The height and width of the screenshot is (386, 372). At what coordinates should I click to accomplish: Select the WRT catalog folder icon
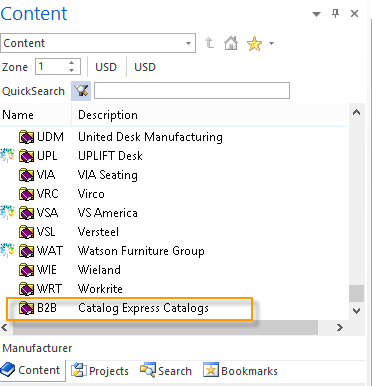click(x=26, y=289)
